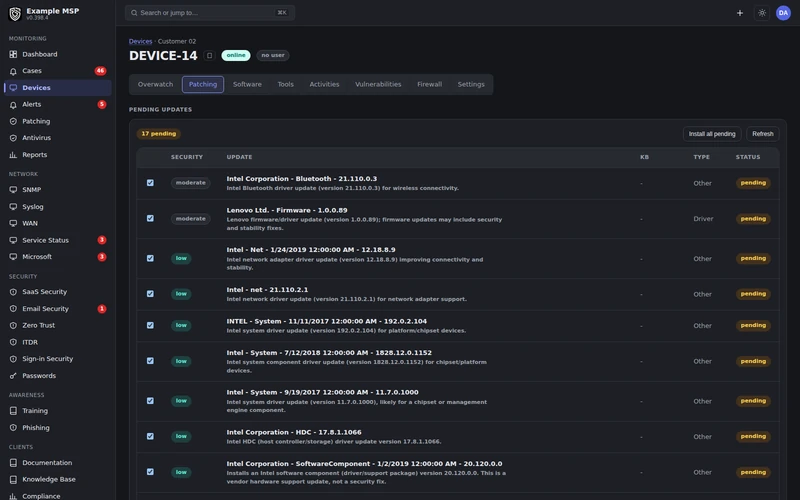Open Training in sidebar
800x500 pixels.
[57, 411]
